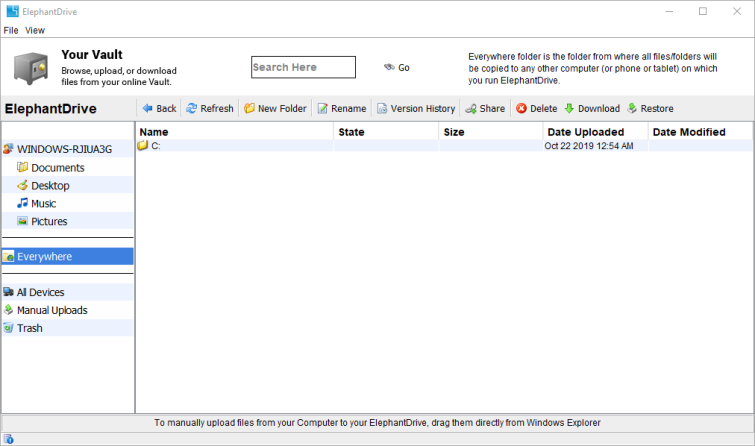Go back using the Back arrow
755x446 pixels.
tap(159, 108)
